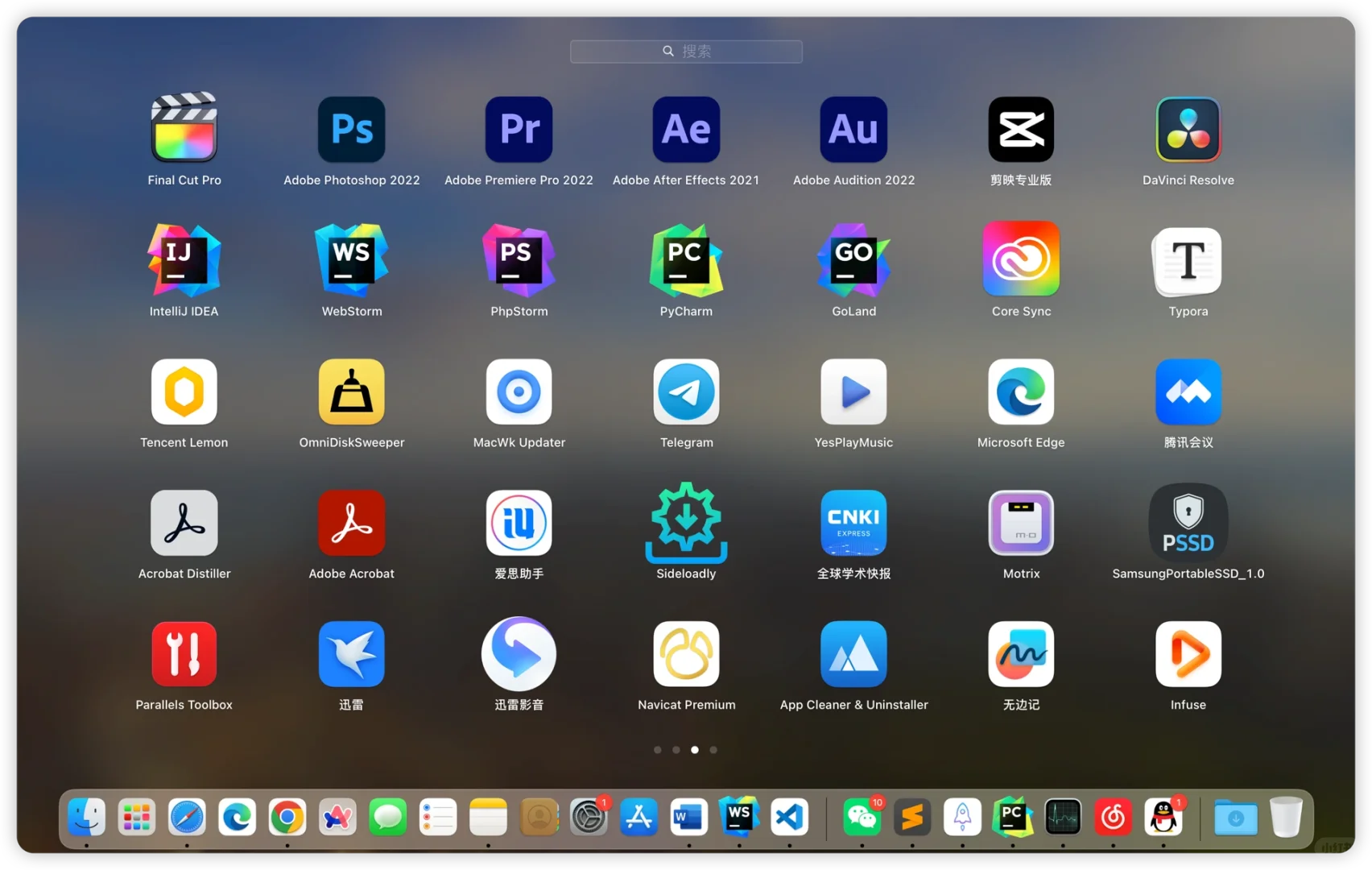Start Adobe After Effects 2021
This screenshot has width=1372, height=870.
[687, 129]
